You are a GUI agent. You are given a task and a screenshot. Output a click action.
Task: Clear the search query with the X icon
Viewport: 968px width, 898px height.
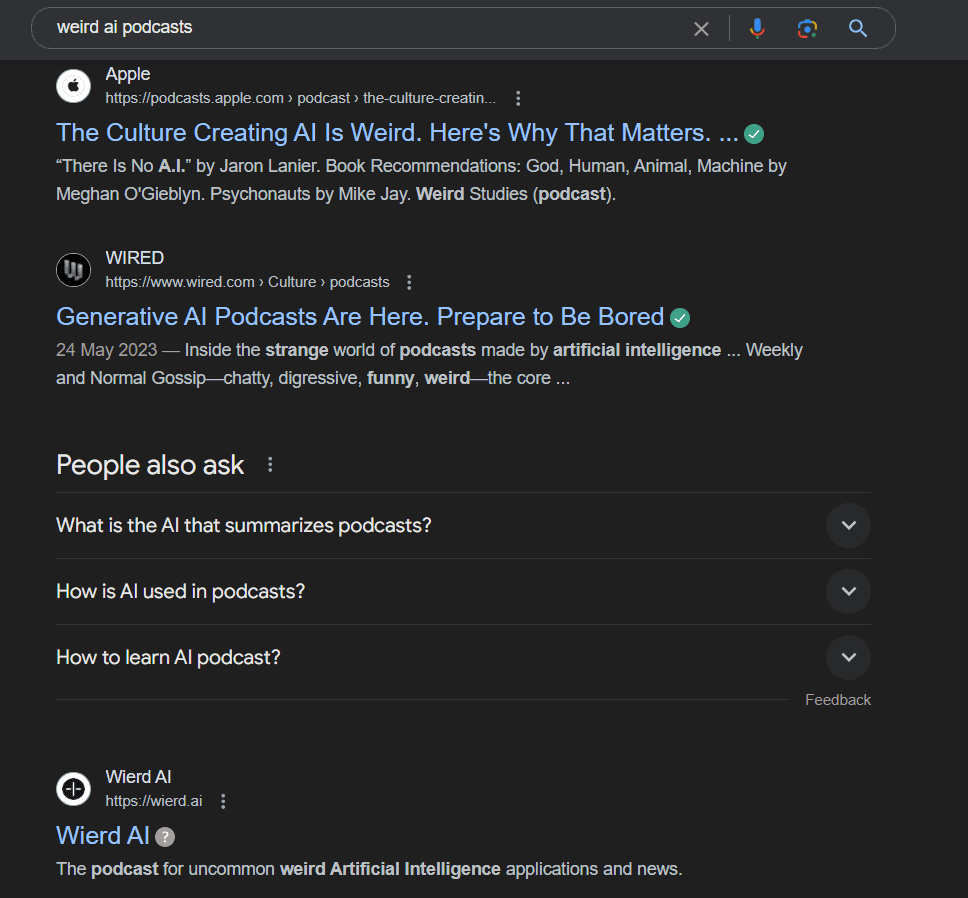point(701,29)
